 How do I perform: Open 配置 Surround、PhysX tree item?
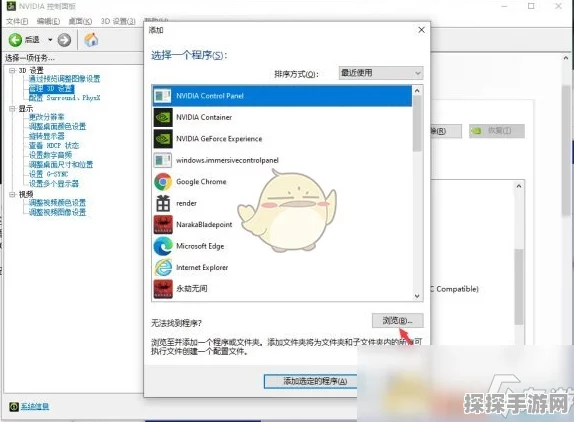pyautogui.click(x=64, y=98)
